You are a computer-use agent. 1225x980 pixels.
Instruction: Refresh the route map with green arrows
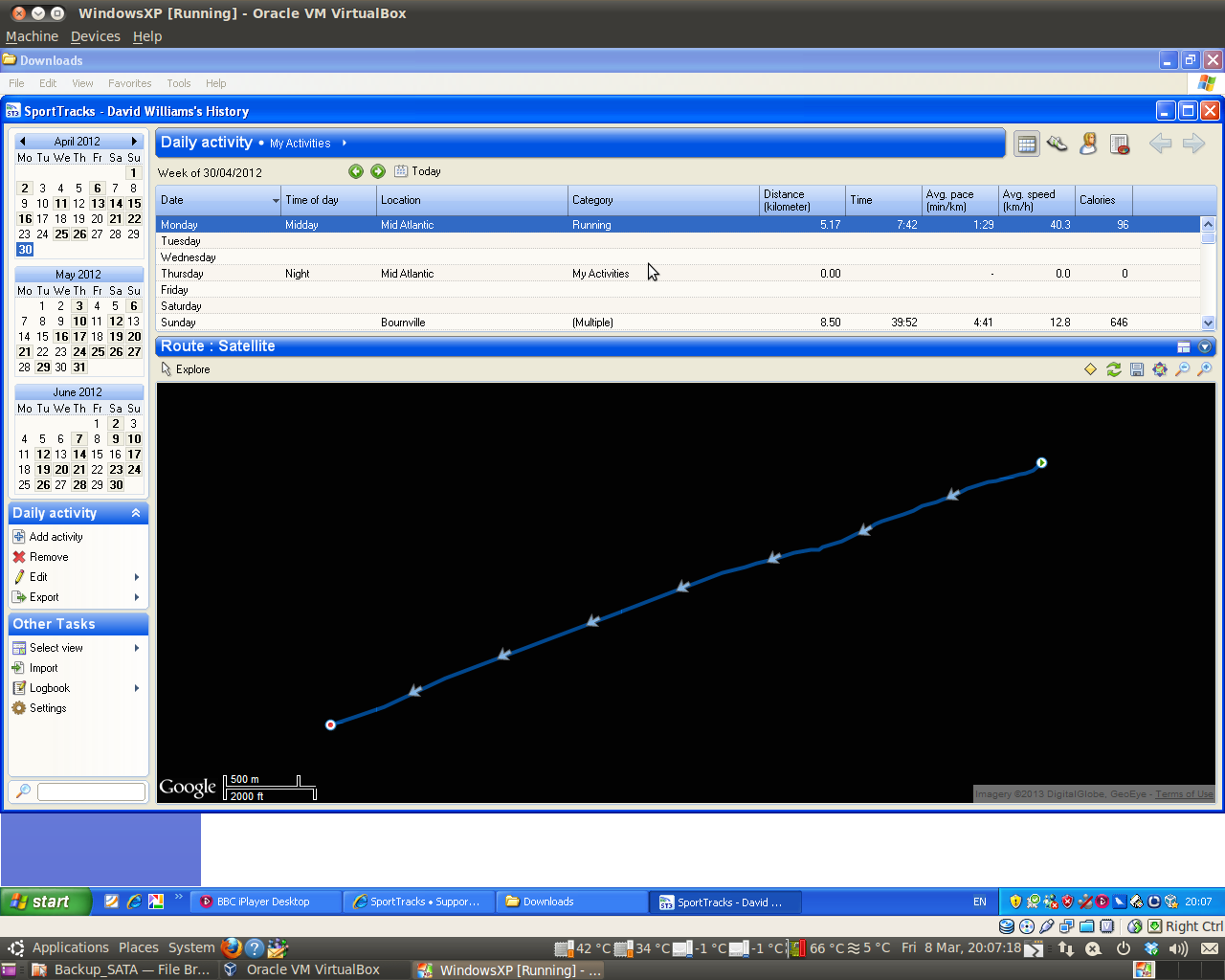coord(1114,369)
